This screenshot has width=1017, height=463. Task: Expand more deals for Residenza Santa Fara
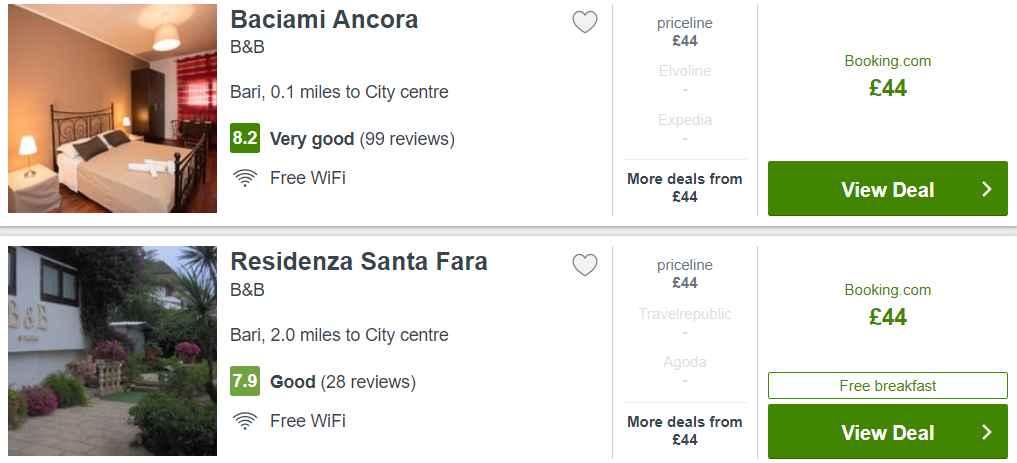(x=684, y=431)
